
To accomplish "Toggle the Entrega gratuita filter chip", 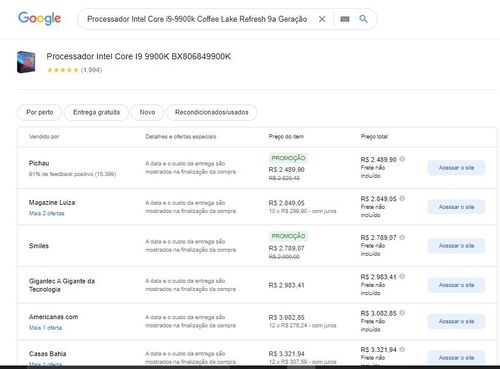I will click(x=96, y=112).
